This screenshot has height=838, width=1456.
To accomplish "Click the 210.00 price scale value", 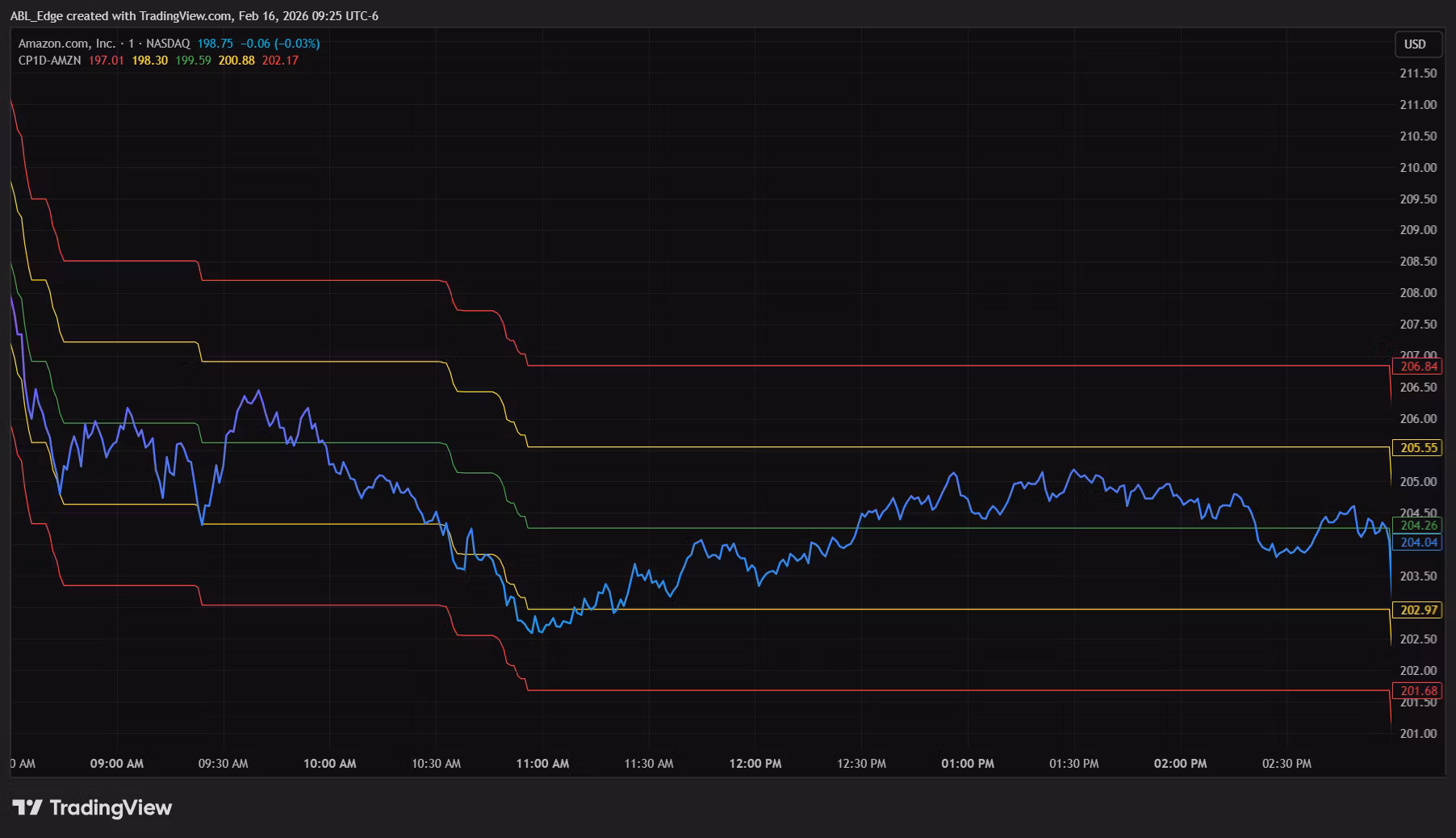I will pos(1417,168).
